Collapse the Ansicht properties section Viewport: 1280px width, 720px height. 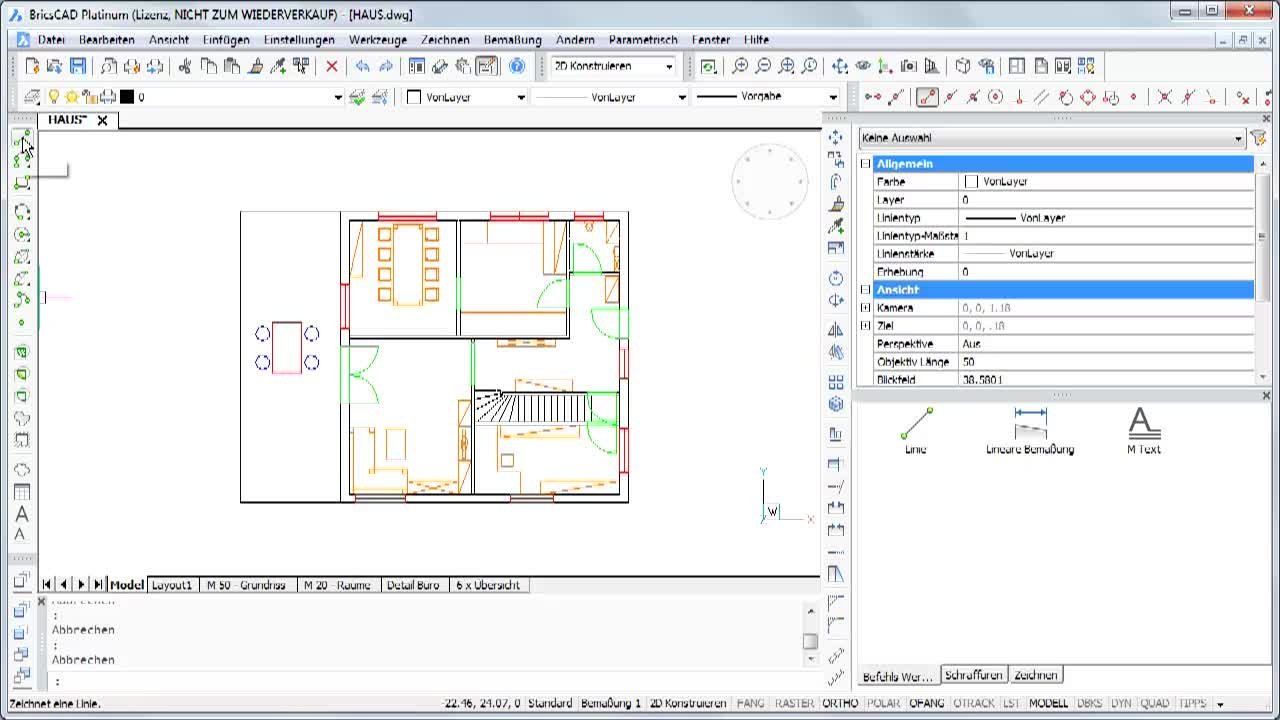(x=866, y=289)
